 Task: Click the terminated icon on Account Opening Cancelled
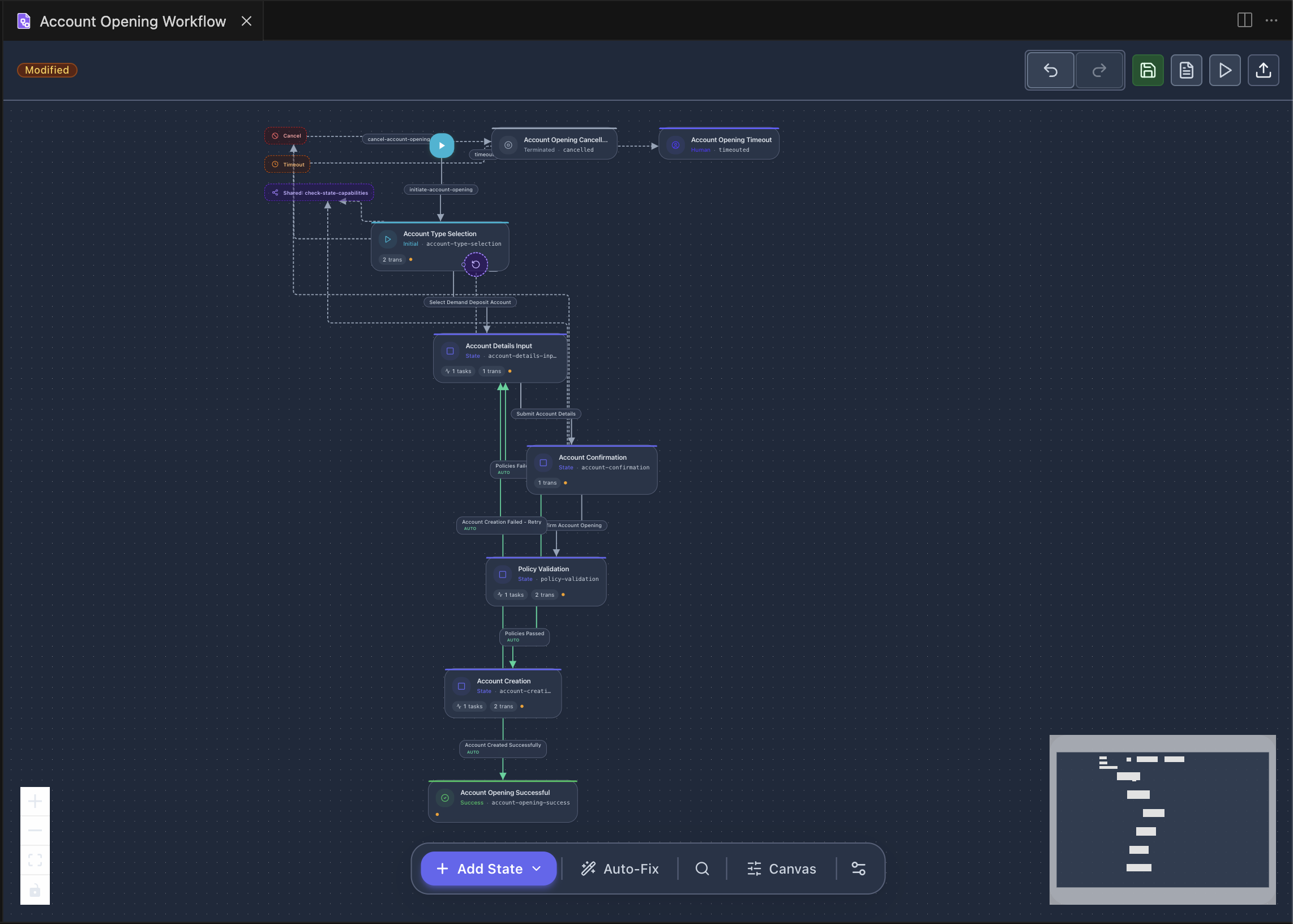(x=508, y=145)
